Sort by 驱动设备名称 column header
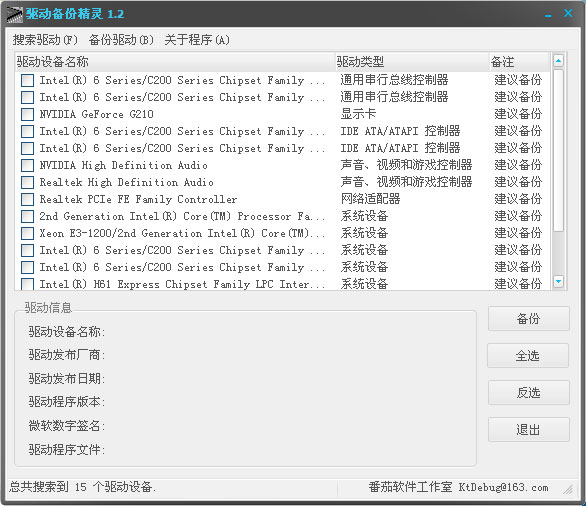The image size is (586, 506). pos(175,62)
